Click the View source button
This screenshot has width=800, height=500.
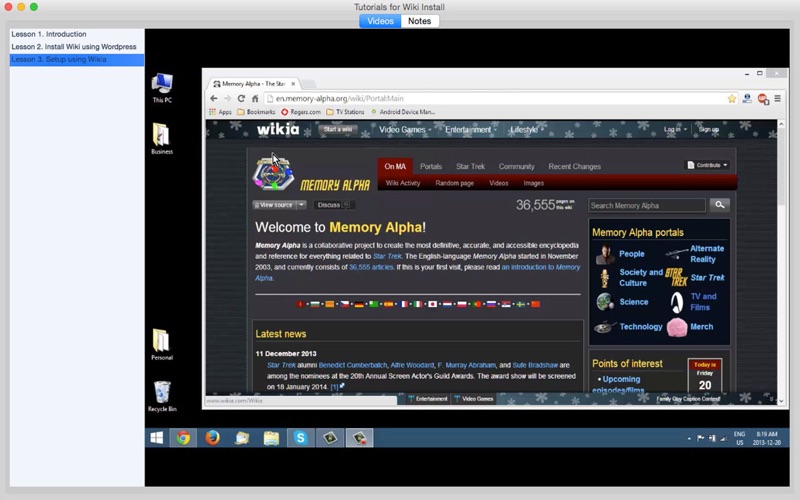coord(274,205)
